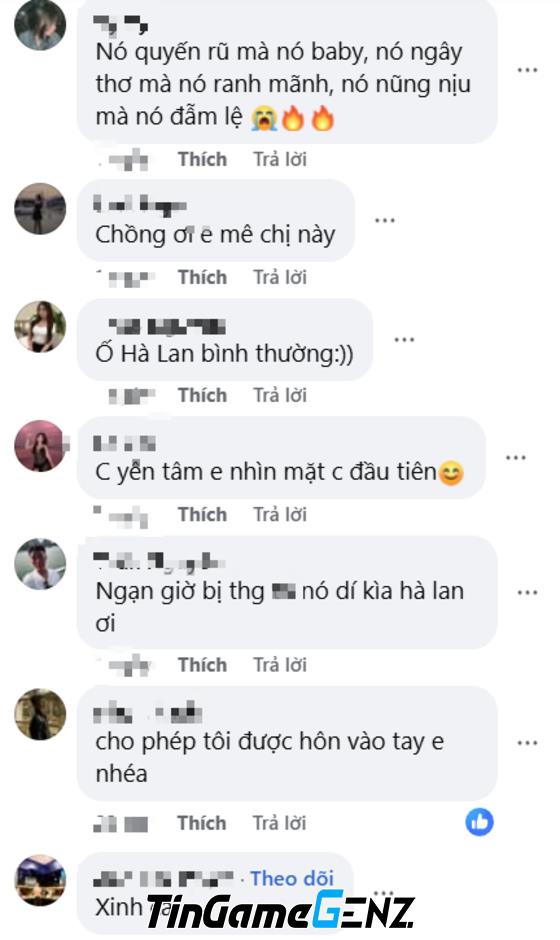Open three-dot menu beside 'Ố Hà Lan' comment
Screen dimensions: 560x940
click(x=404, y=339)
